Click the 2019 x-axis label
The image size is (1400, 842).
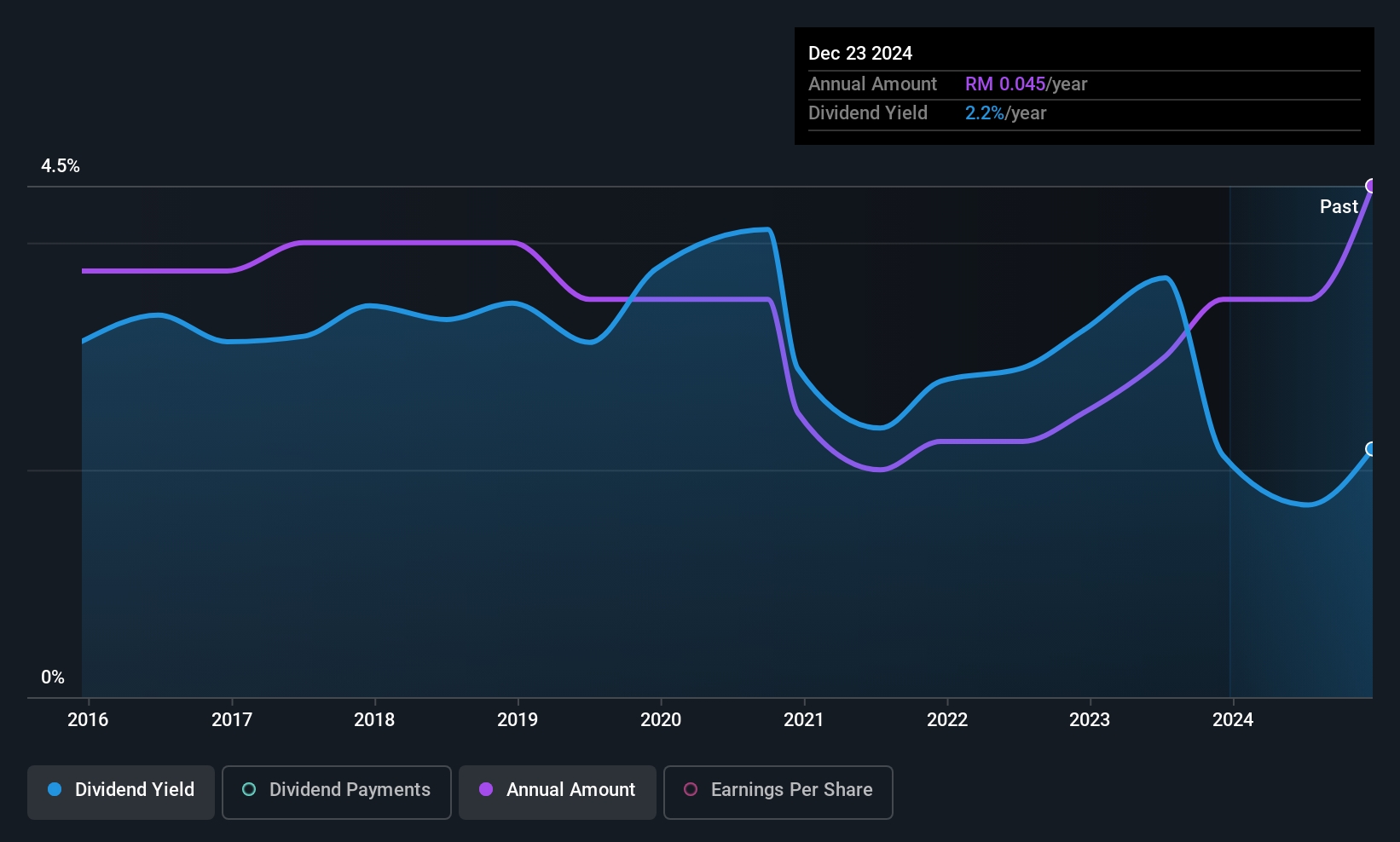click(518, 720)
